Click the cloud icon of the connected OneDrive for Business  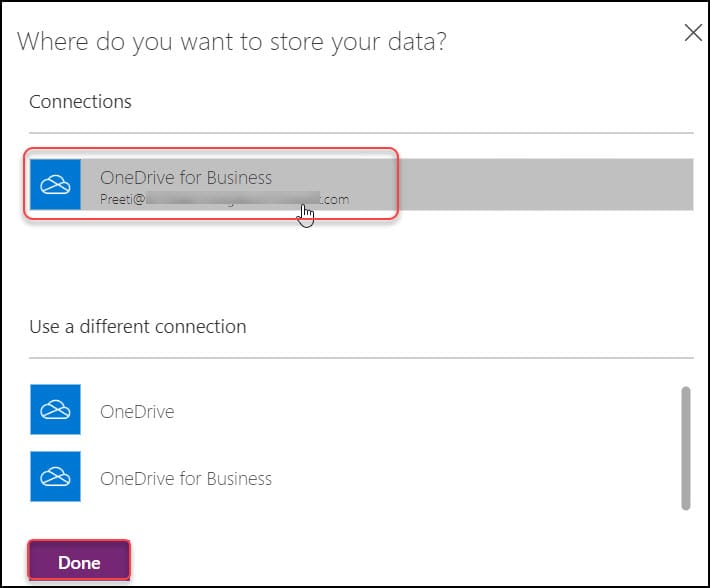point(55,184)
